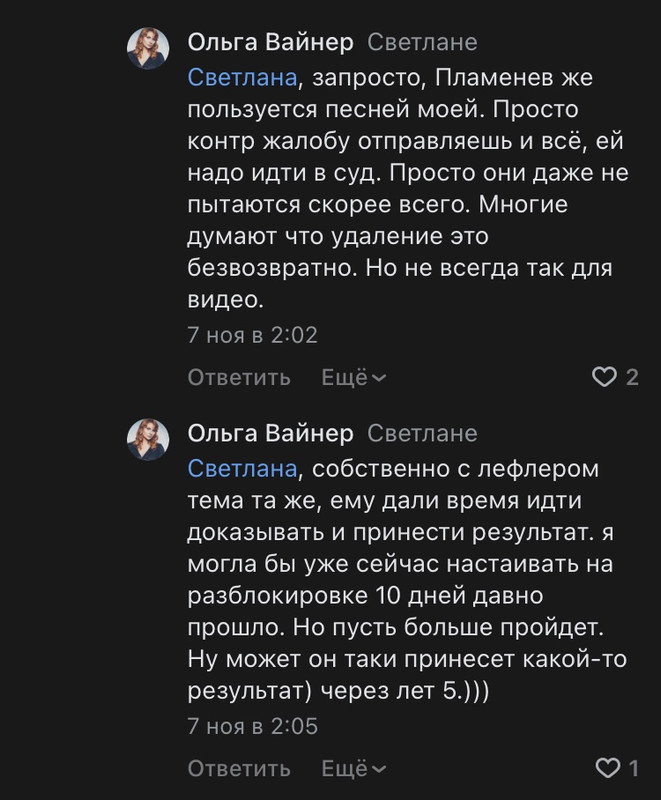
Task: Click the gray Светлане link in the first comment
Action: (422, 42)
